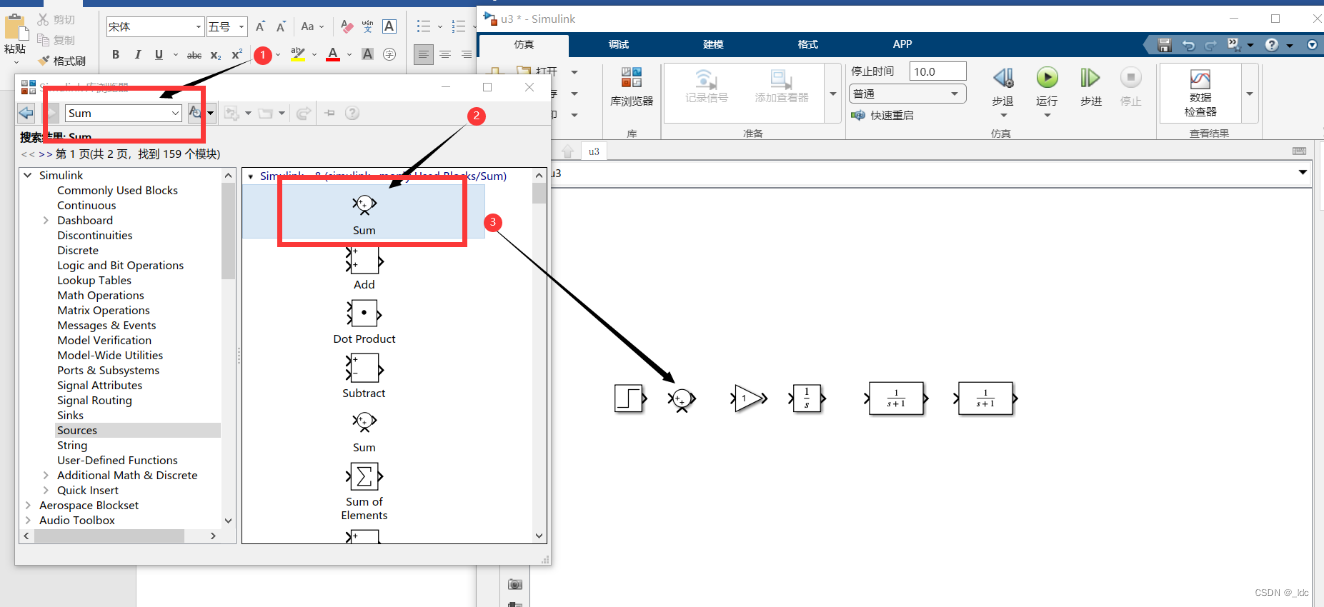1324x607 pixels.
Task: Select the Gain block on the canvas
Action: pyautogui.click(x=748, y=399)
